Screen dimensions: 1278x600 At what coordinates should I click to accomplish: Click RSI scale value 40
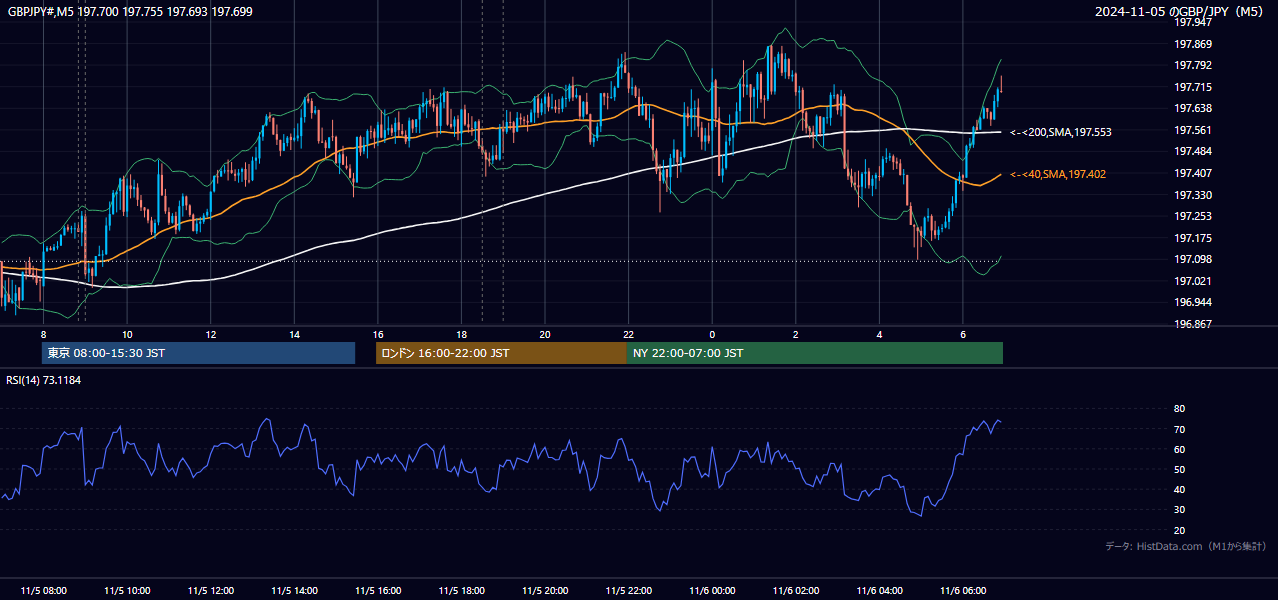point(1180,489)
